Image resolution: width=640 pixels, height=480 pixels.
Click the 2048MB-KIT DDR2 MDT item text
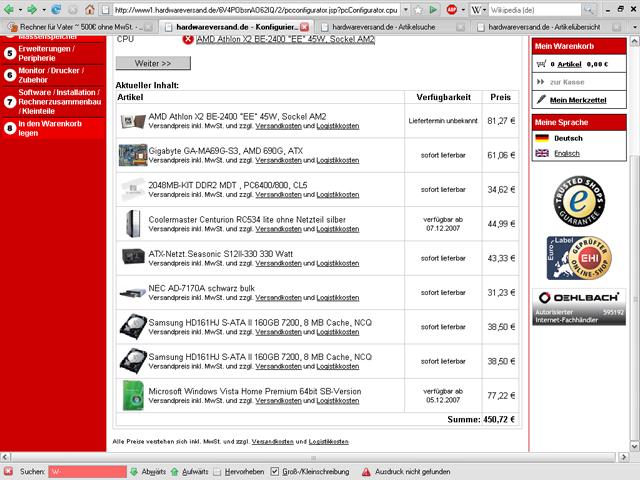pos(228,185)
